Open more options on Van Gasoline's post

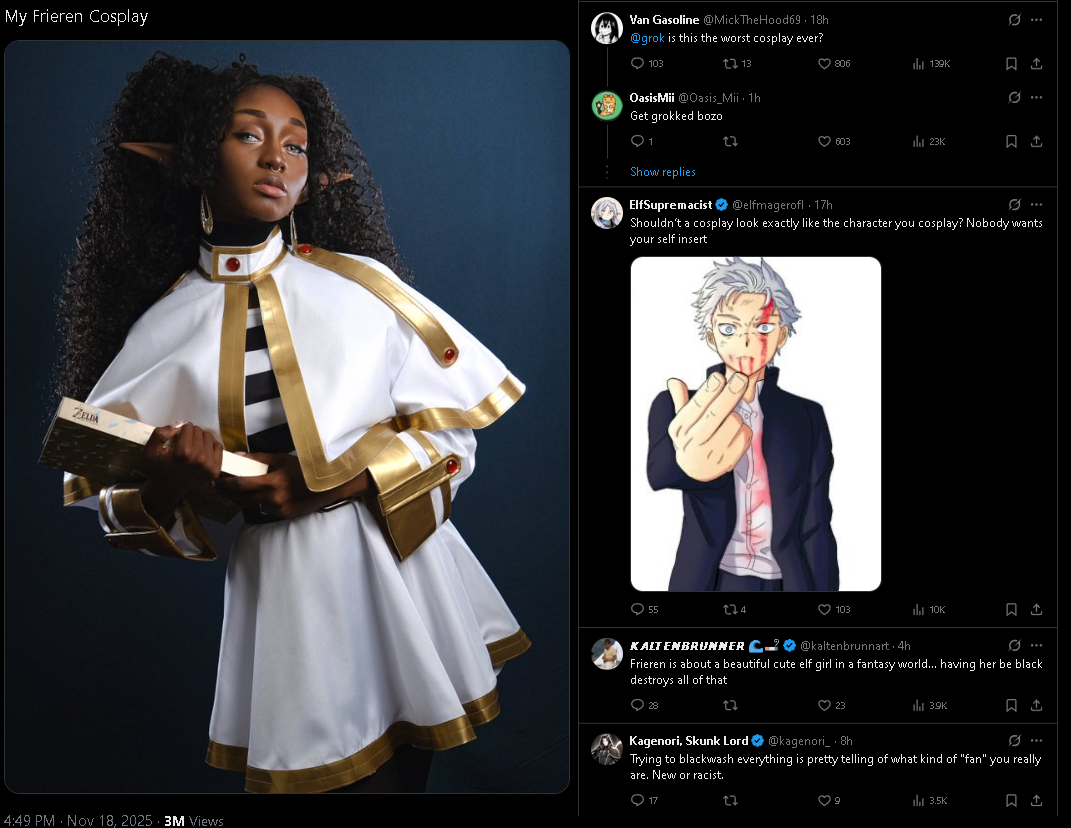coord(1036,20)
